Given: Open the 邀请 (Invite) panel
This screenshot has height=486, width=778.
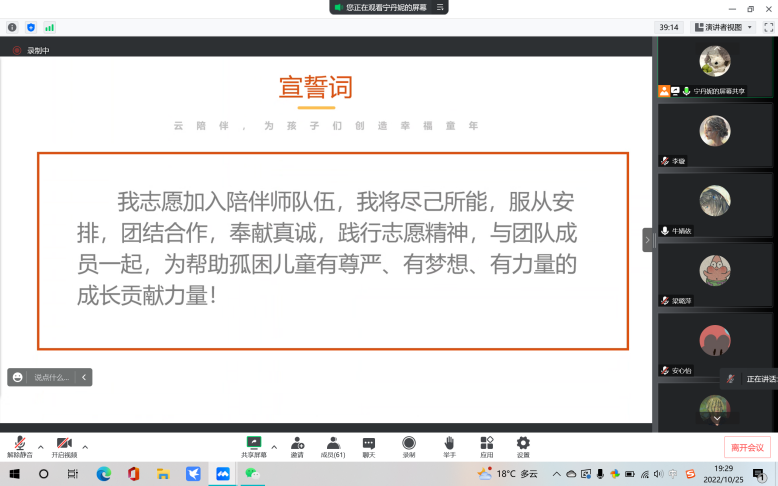Looking at the screenshot, I should pyautogui.click(x=297, y=445).
